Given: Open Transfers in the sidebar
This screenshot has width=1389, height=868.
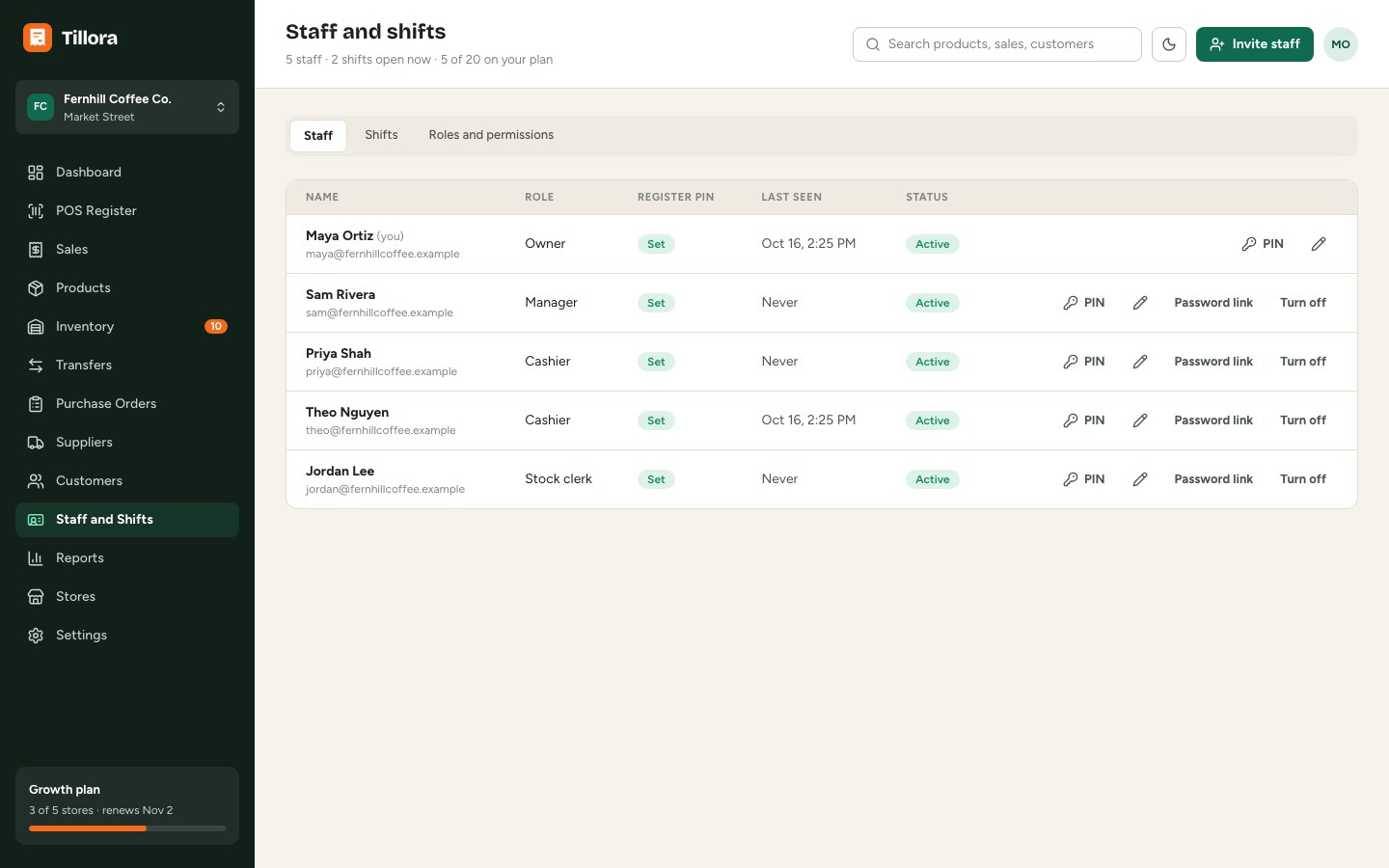Looking at the screenshot, I should coord(127,366).
